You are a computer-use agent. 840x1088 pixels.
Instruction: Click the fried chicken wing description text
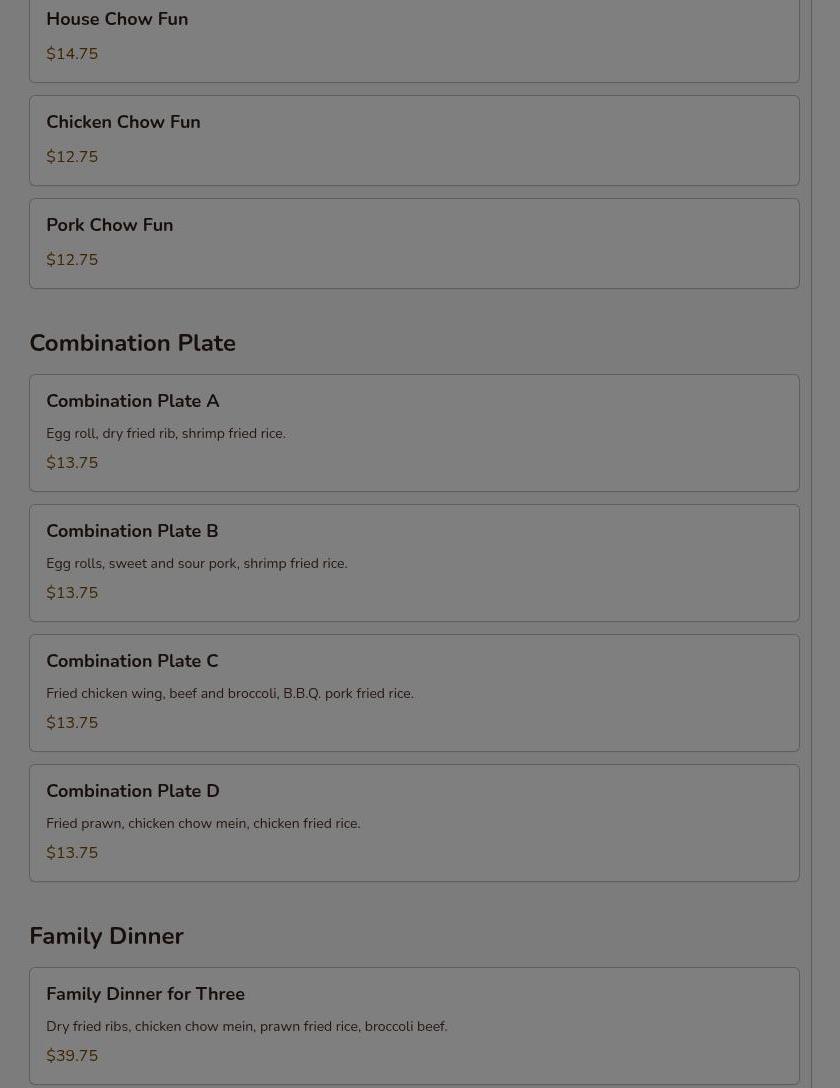(x=230, y=694)
